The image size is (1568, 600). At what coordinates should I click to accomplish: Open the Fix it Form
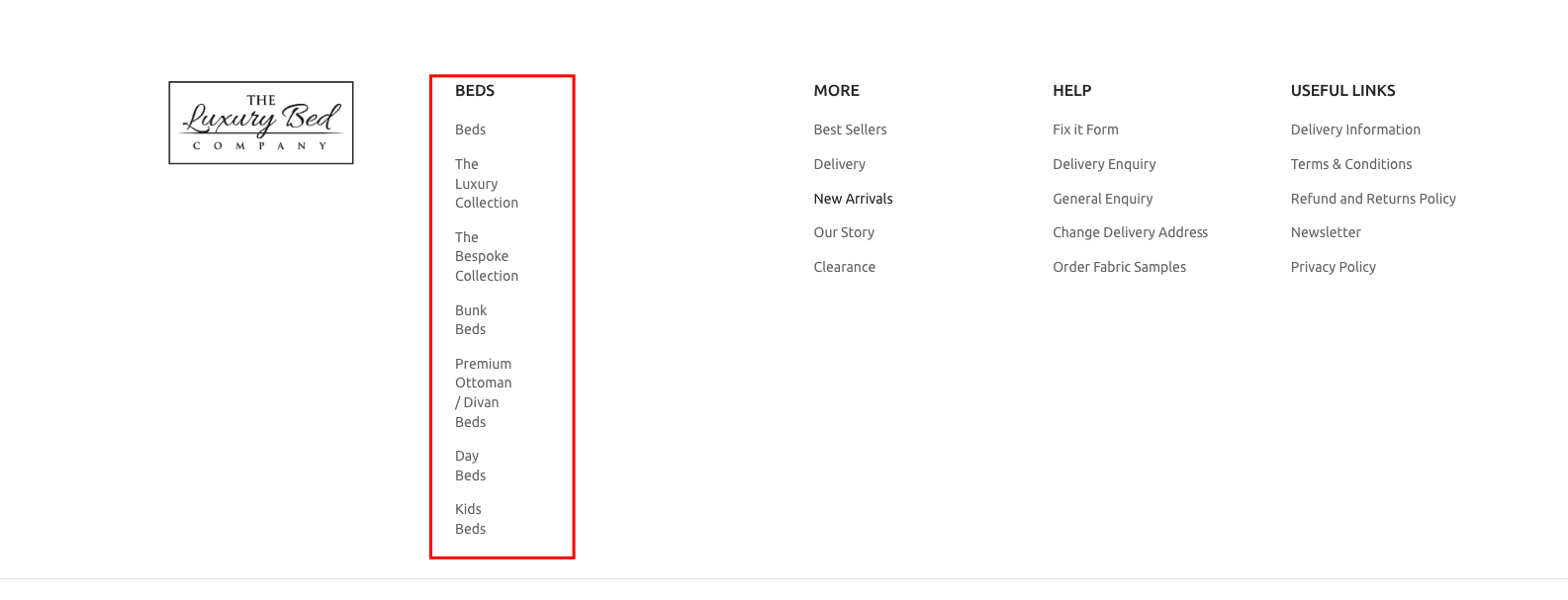[1085, 129]
